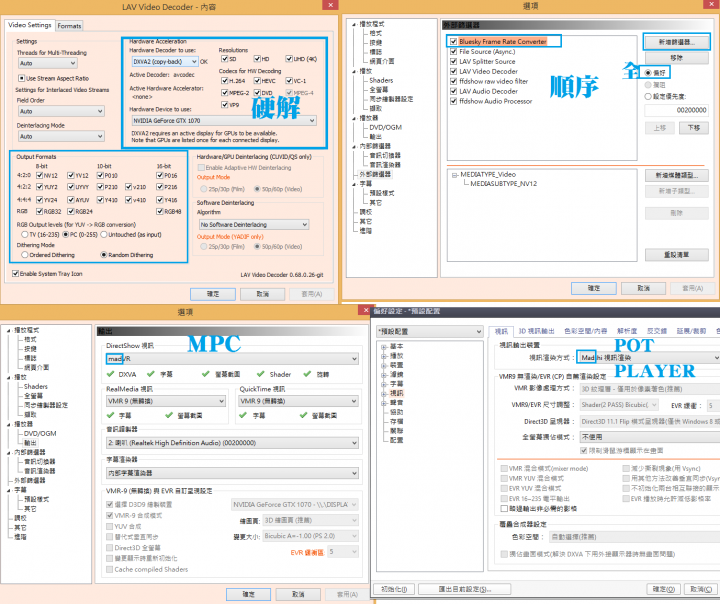Image resolution: width=720 pixels, height=604 pixels.
Task: Open the Threads for Multi-Threading dropdown
Action: click(47, 63)
